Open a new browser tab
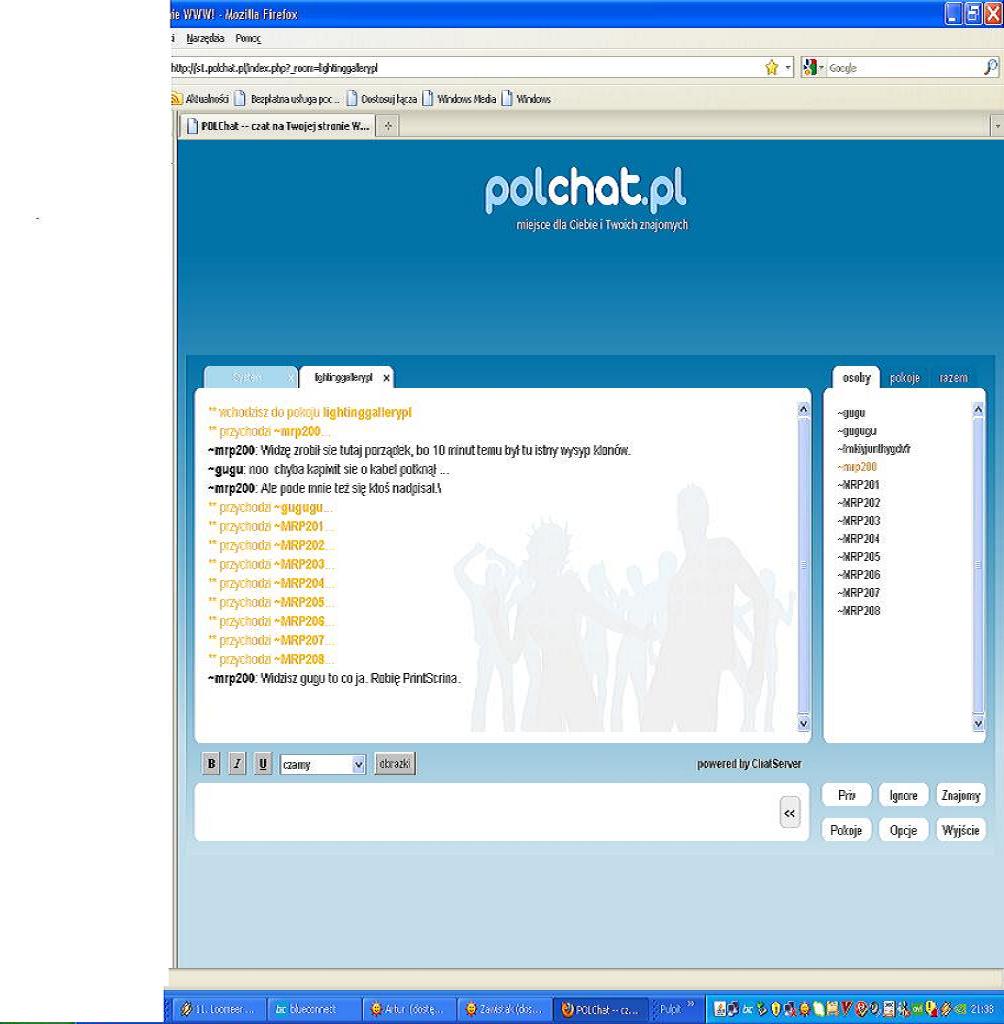This screenshot has width=1004, height=1024. coord(388,126)
